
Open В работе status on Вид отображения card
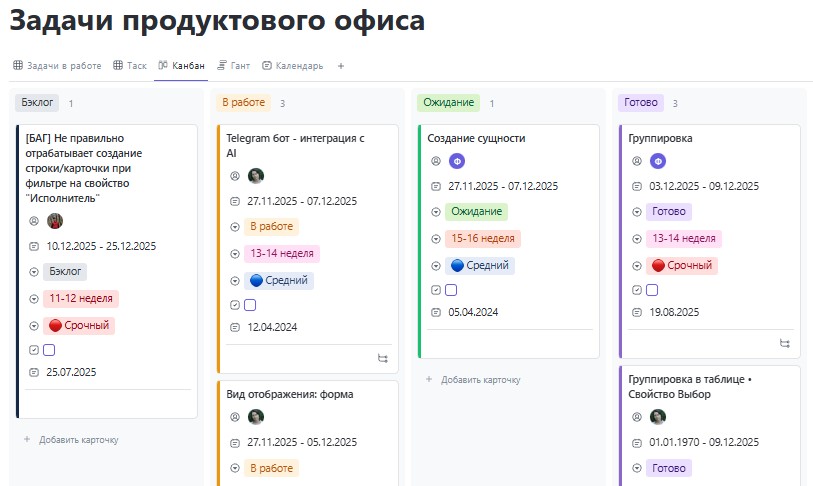271,468
